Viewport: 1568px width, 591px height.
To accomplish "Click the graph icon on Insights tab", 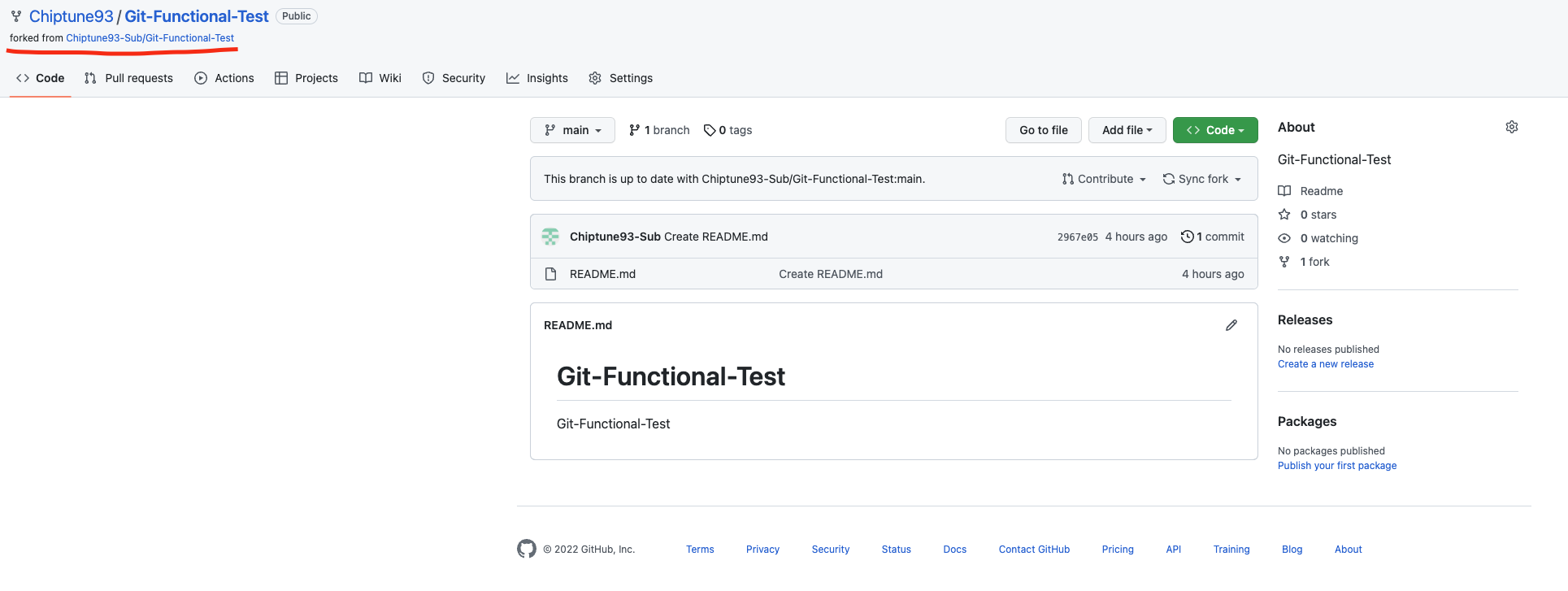I will click(x=513, y=78).
